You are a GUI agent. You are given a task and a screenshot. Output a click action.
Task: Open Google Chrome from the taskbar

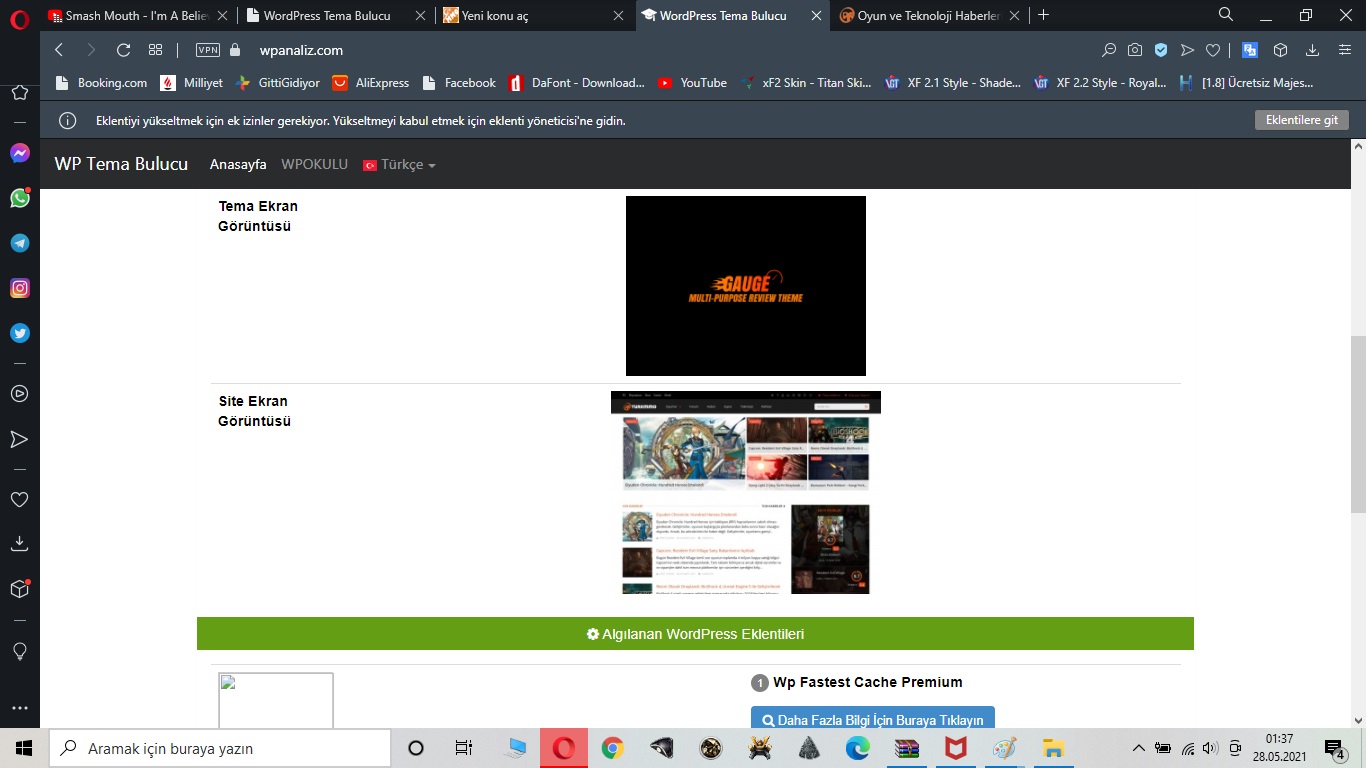click(x=613, y=748)
